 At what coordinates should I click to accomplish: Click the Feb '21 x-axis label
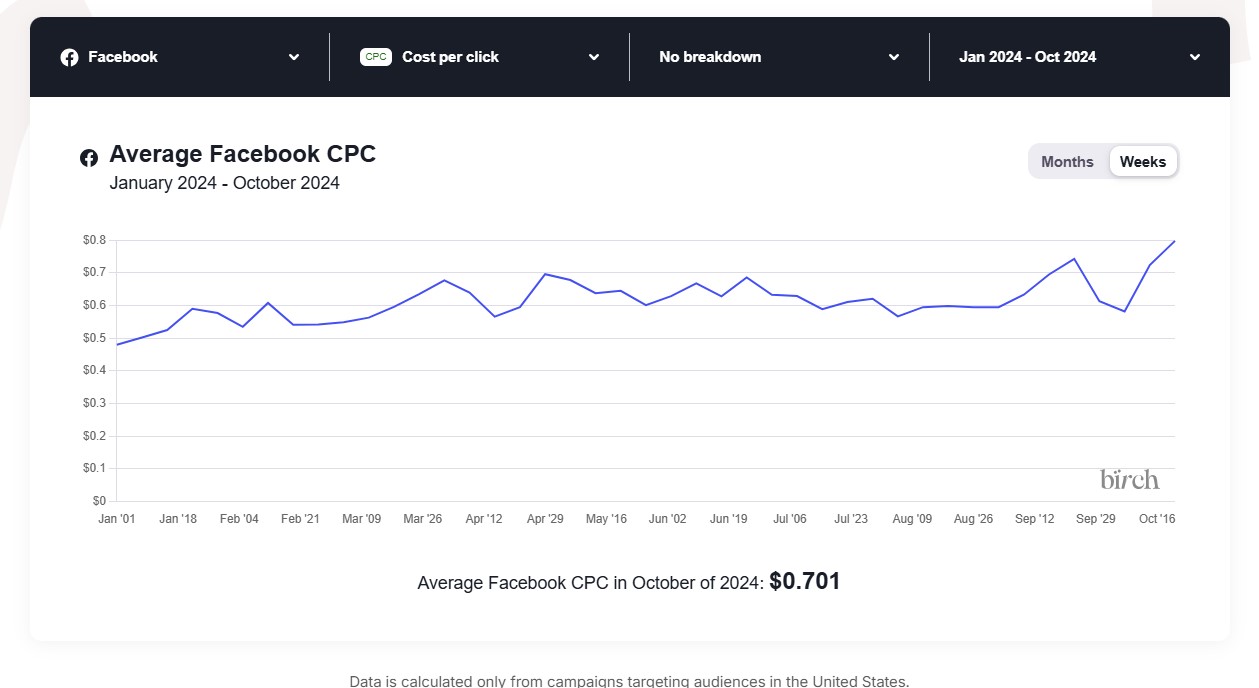coord(300,519)
